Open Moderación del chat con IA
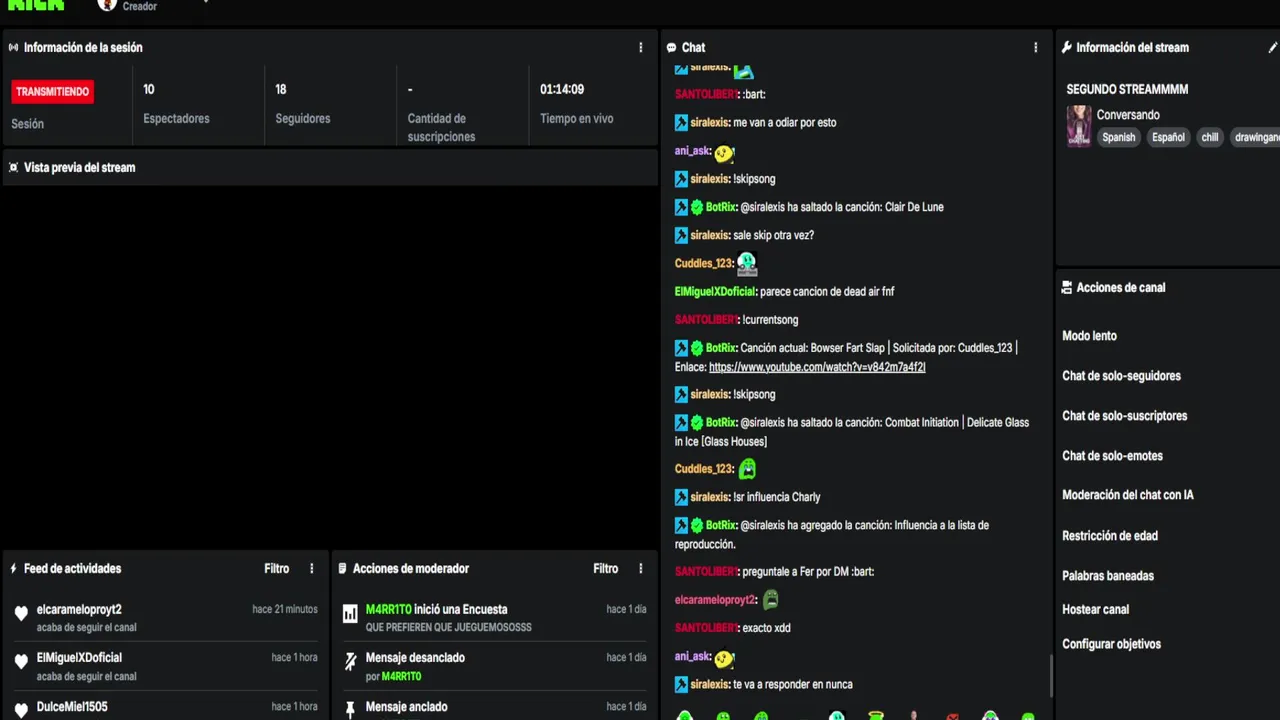The width and height of the screenshot is (1280, 720). click(x=1128, y=495)
